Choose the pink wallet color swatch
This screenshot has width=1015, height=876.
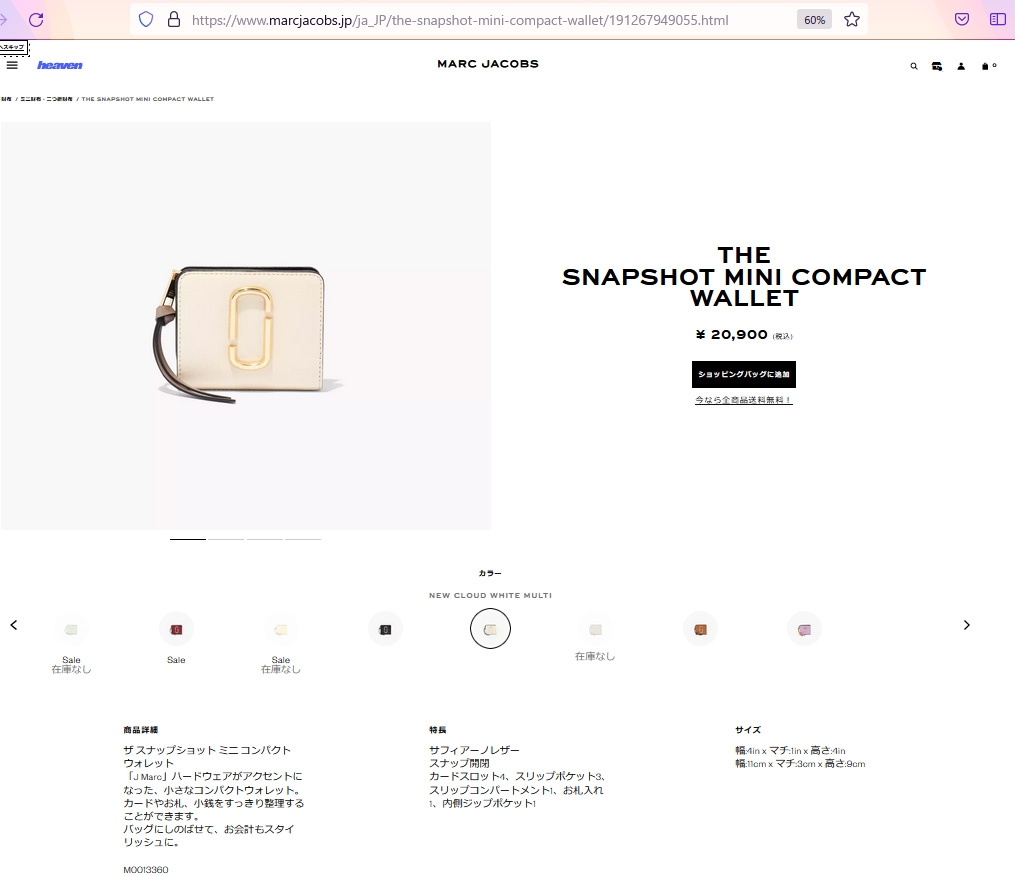[x=805, y=629]
